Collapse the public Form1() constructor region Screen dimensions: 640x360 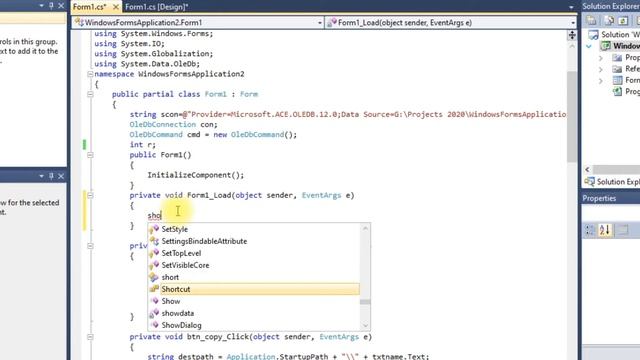pos(90,155)
